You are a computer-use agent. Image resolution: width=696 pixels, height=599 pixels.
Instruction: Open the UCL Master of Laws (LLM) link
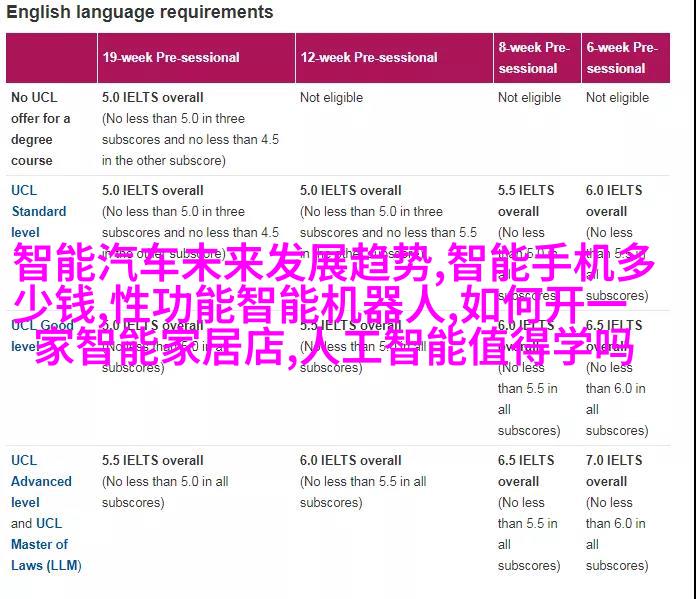click(46, 544)
